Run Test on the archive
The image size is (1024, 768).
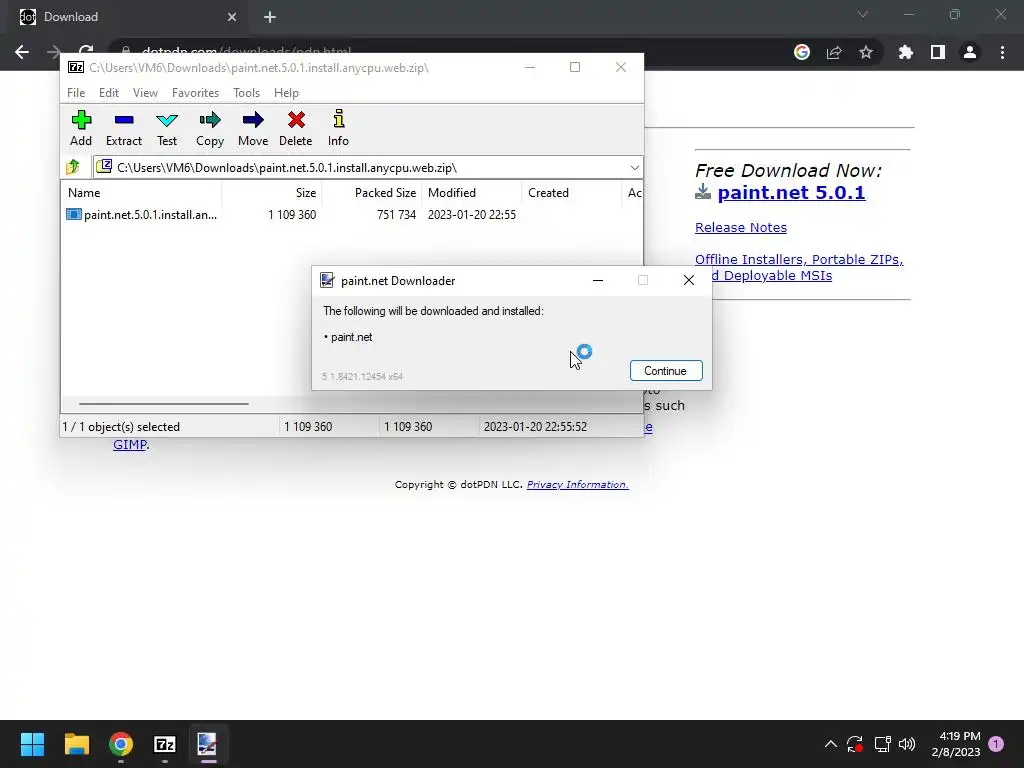(x=167, y=128)
